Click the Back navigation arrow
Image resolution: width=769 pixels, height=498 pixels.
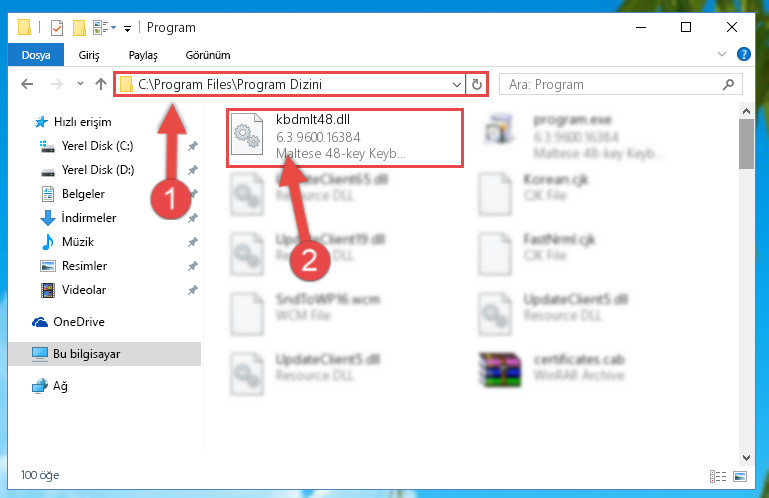pyautogui.click(x=27, y=84)
